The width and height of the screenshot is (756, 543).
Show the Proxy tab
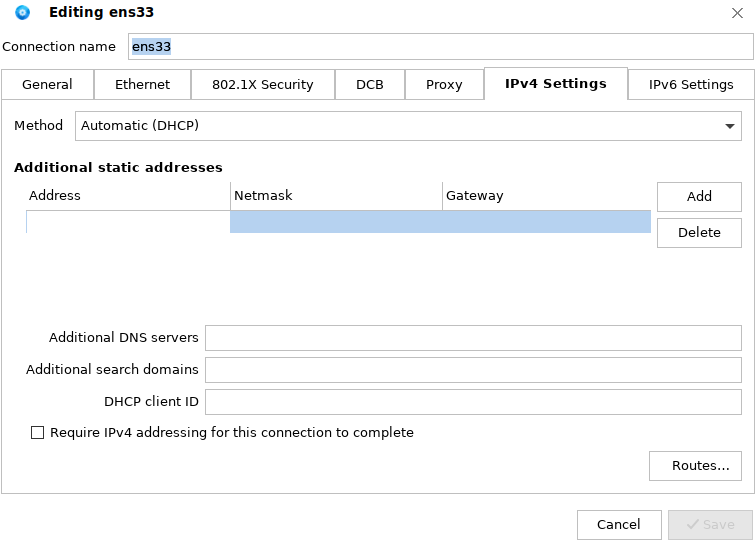pyautogui.click(x=444, y=85)
